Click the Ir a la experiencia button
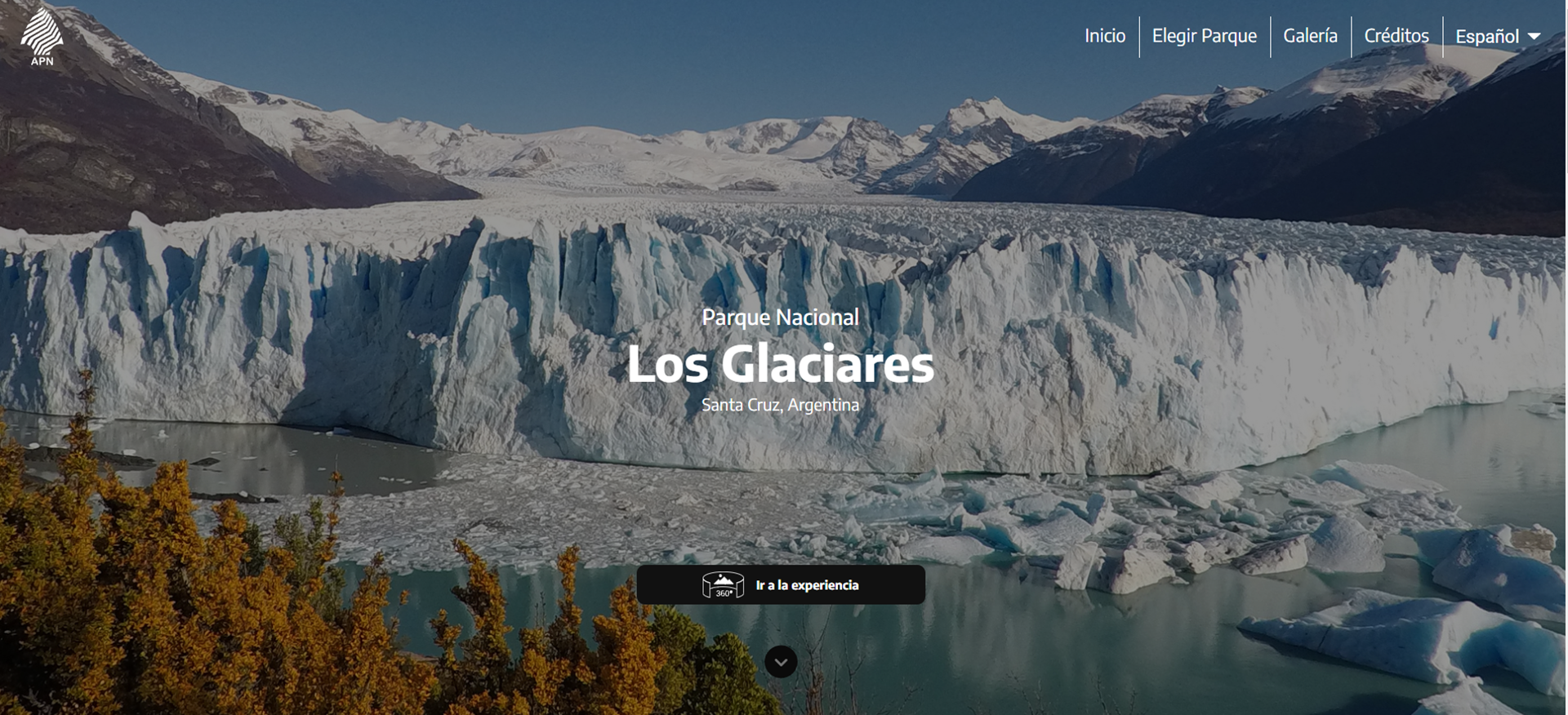1568x715 pixels. (781, 585)
